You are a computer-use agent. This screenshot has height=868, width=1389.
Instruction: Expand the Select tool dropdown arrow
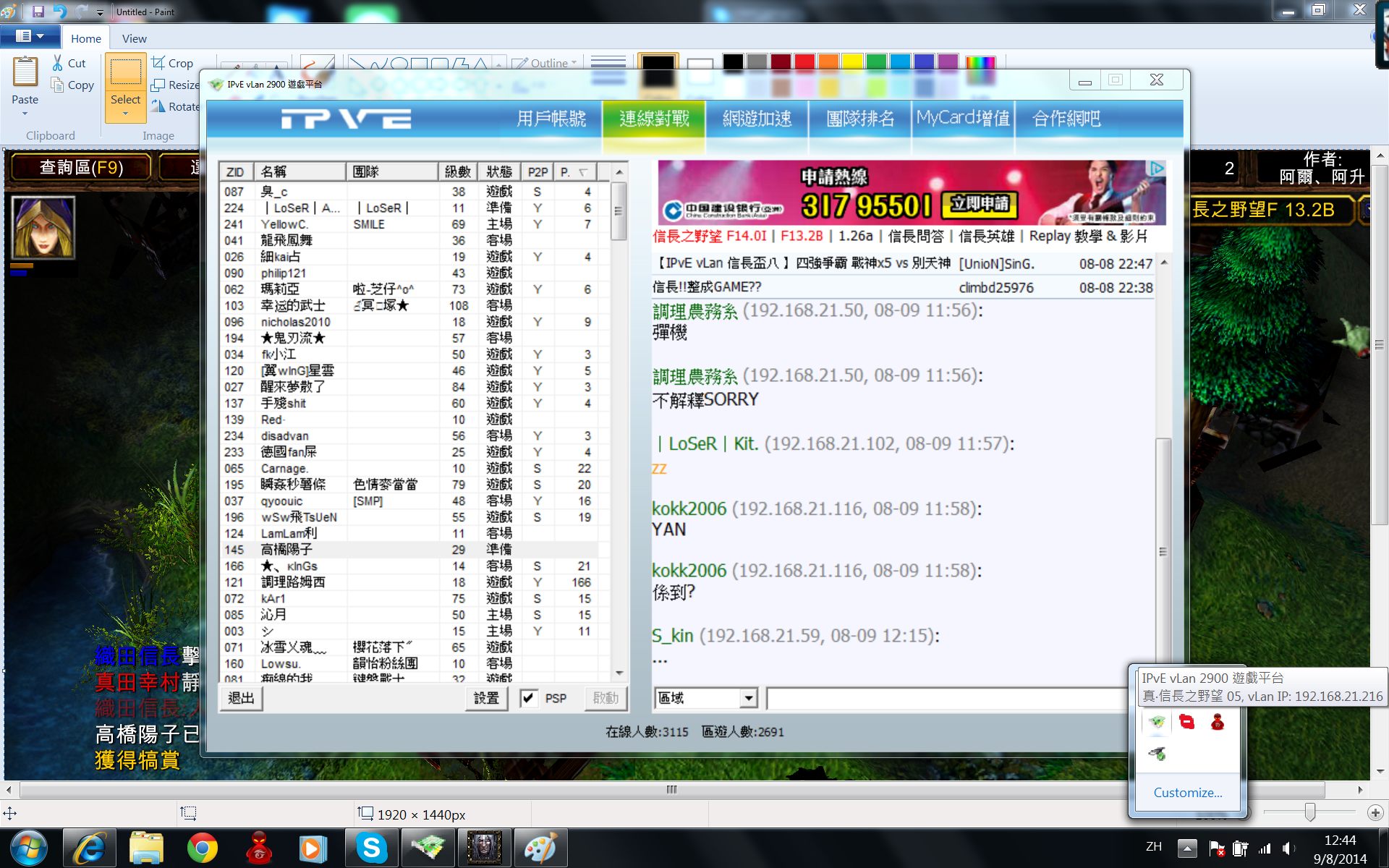click(x=125, y=114)
